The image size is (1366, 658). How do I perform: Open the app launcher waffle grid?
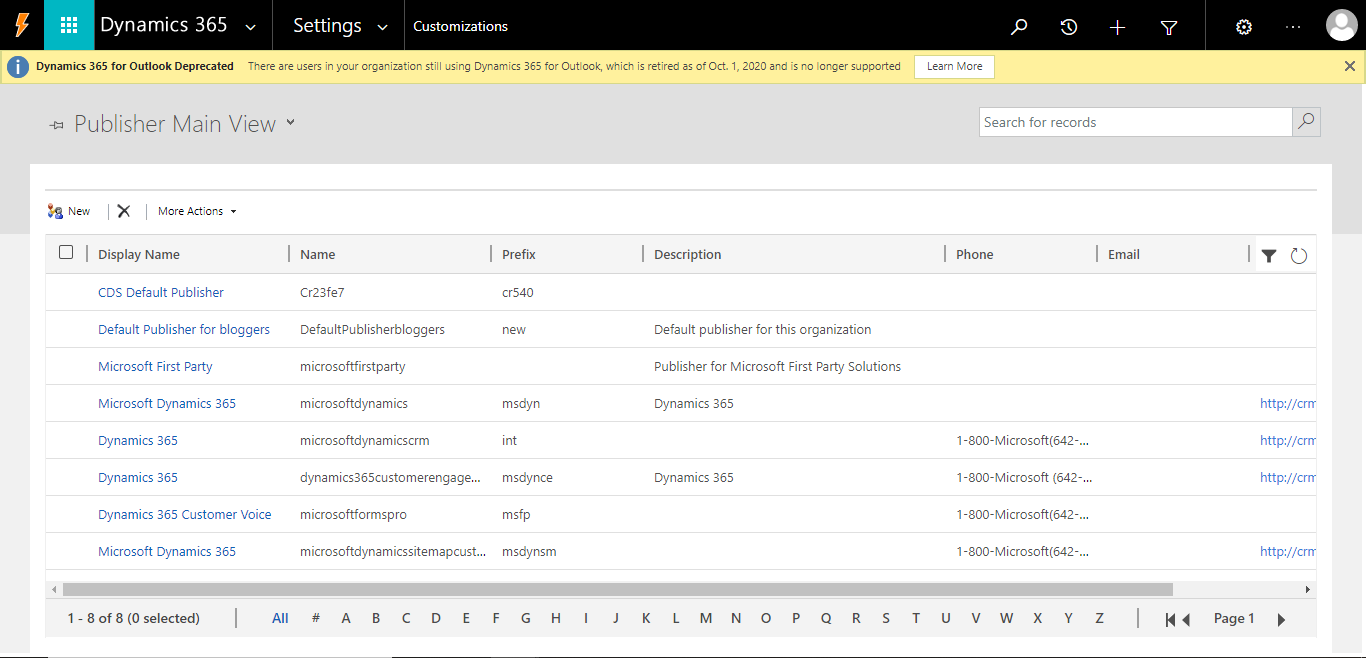tap(68, 26)
